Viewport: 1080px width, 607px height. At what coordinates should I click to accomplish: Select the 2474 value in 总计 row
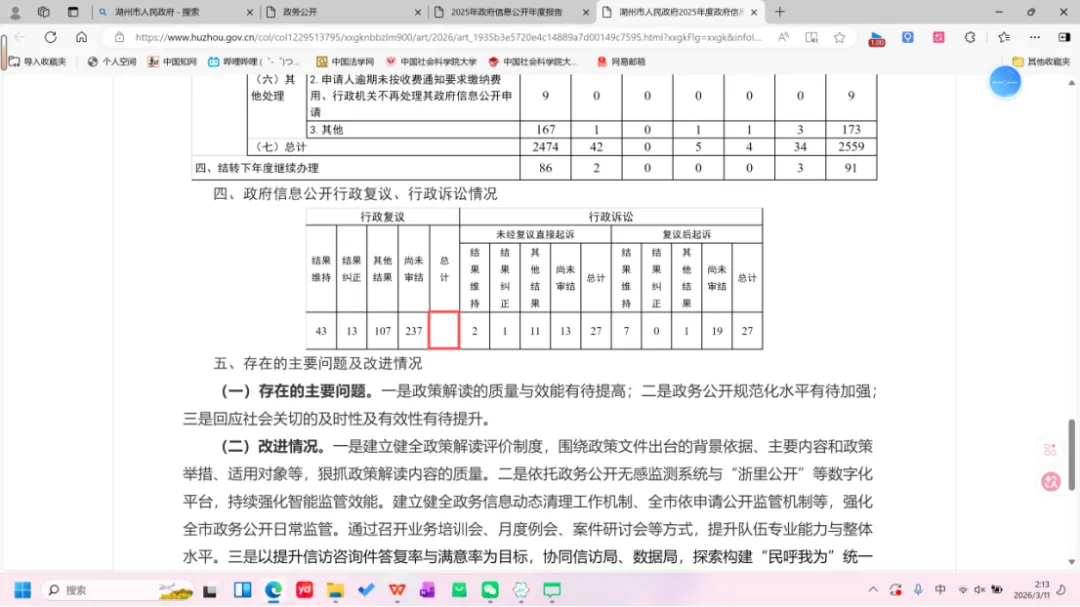tap(545, 147)
